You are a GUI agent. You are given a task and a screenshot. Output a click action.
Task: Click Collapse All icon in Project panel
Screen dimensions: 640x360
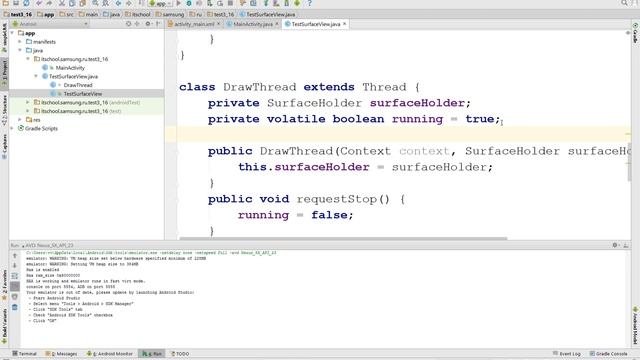pos(137,24)
